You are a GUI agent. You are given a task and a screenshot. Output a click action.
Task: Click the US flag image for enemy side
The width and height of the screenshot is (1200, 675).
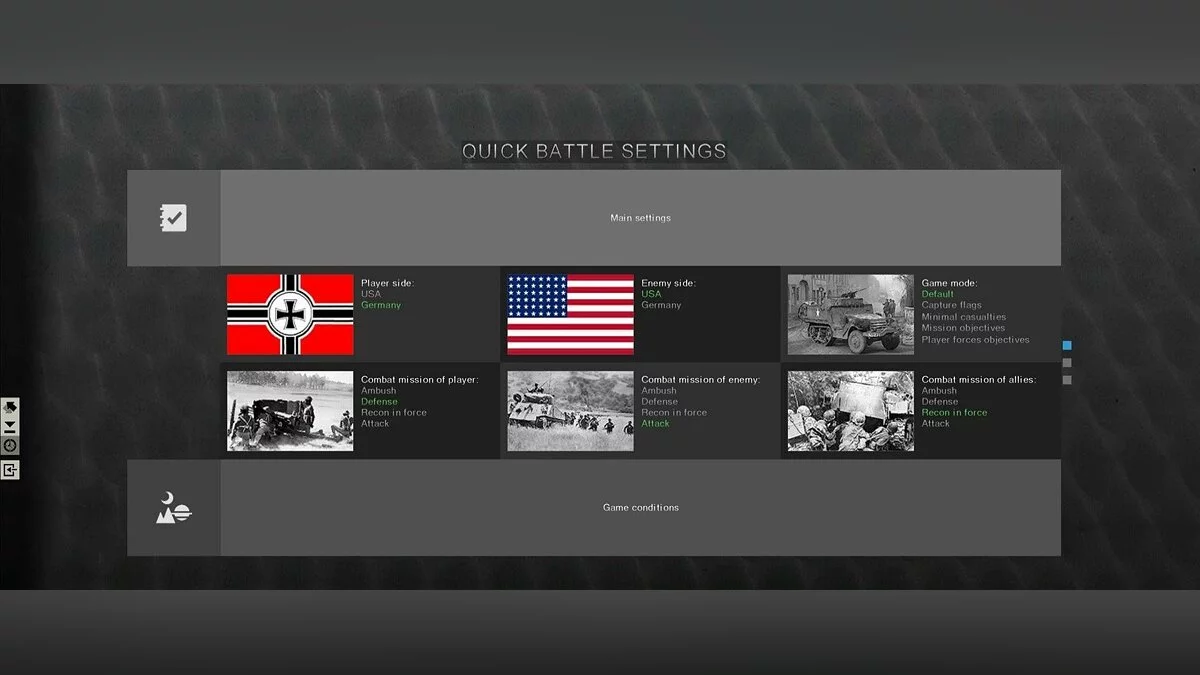(570, 314)
